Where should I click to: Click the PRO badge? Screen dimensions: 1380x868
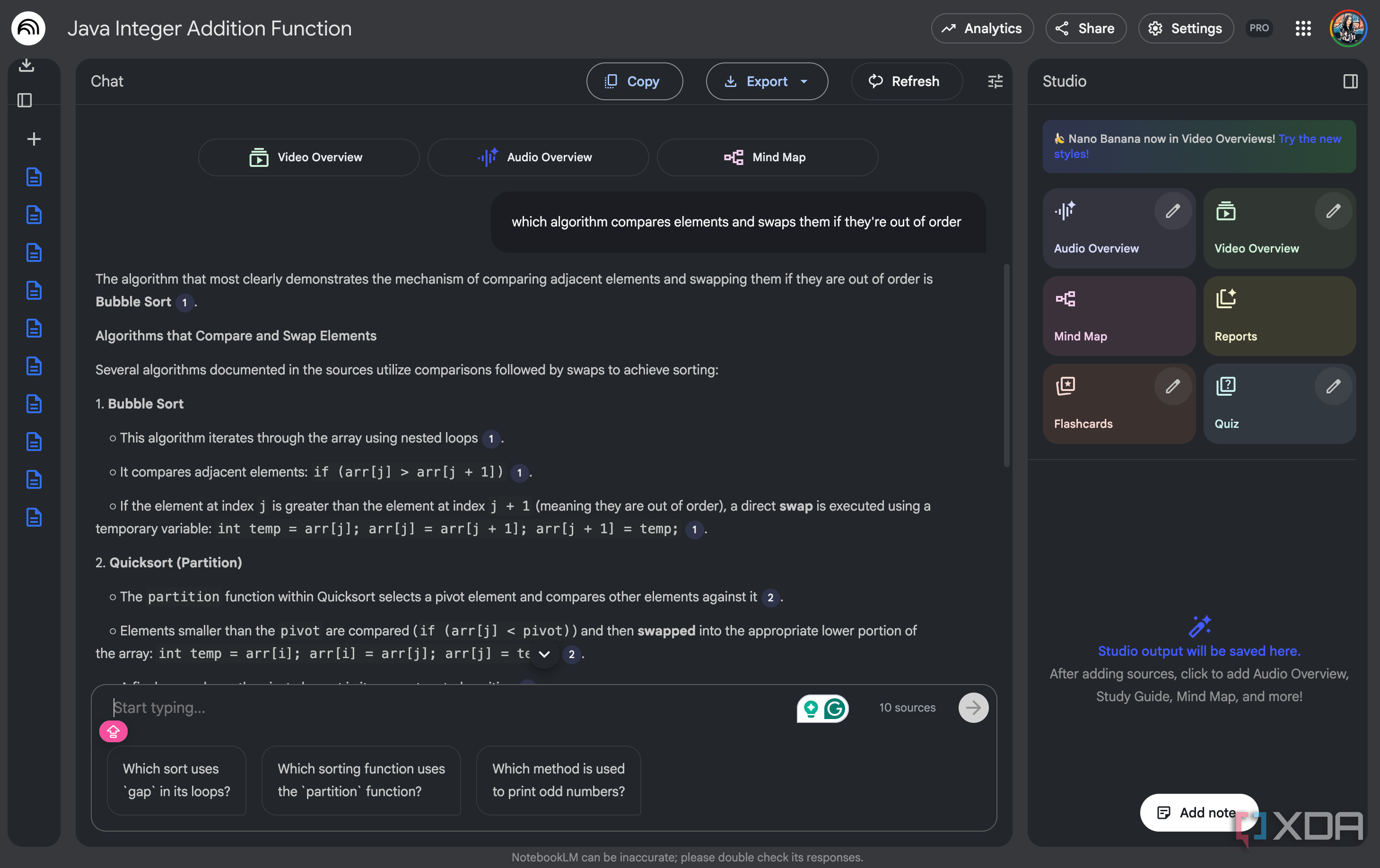point(1258,28)
